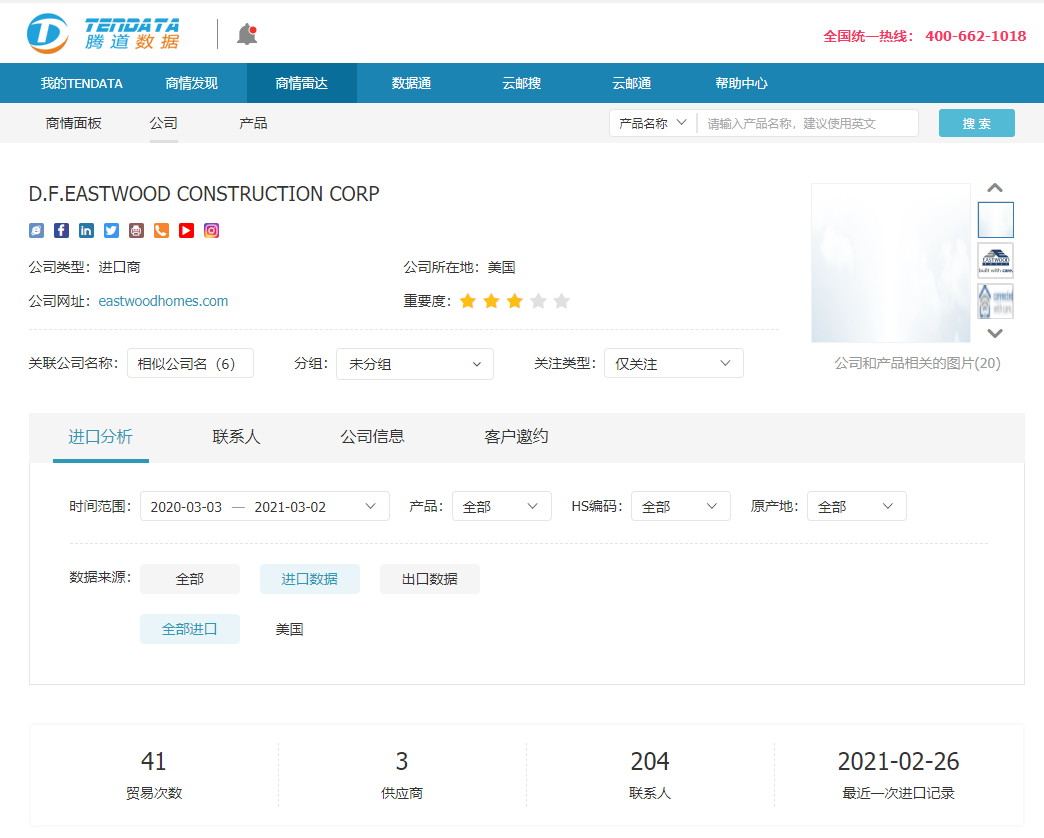Open the notification bell icon
The height and width of the screenshot is (838, 1044).
(x=246, y=32)
